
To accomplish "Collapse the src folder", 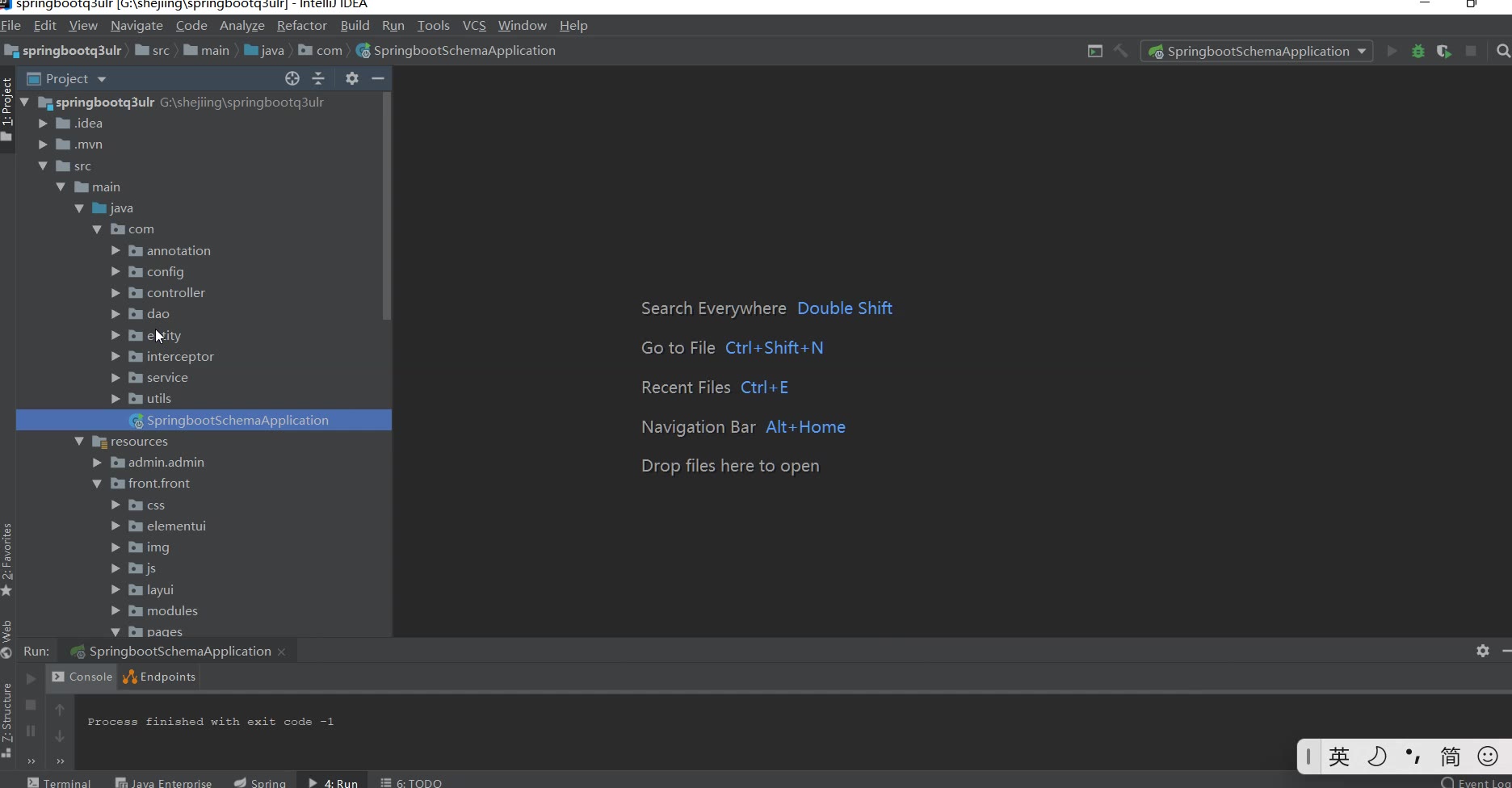I will [x=43, y=166].
